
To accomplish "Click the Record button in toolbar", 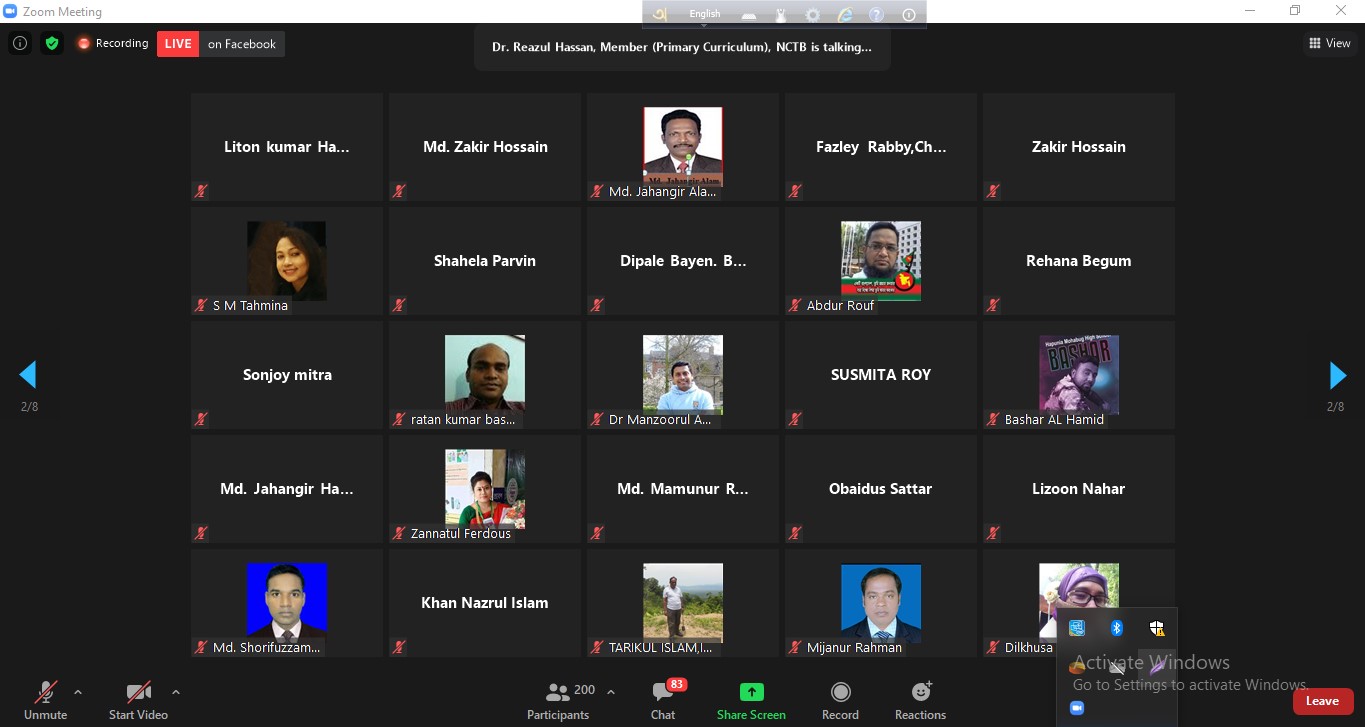I will tap(840, 701).
